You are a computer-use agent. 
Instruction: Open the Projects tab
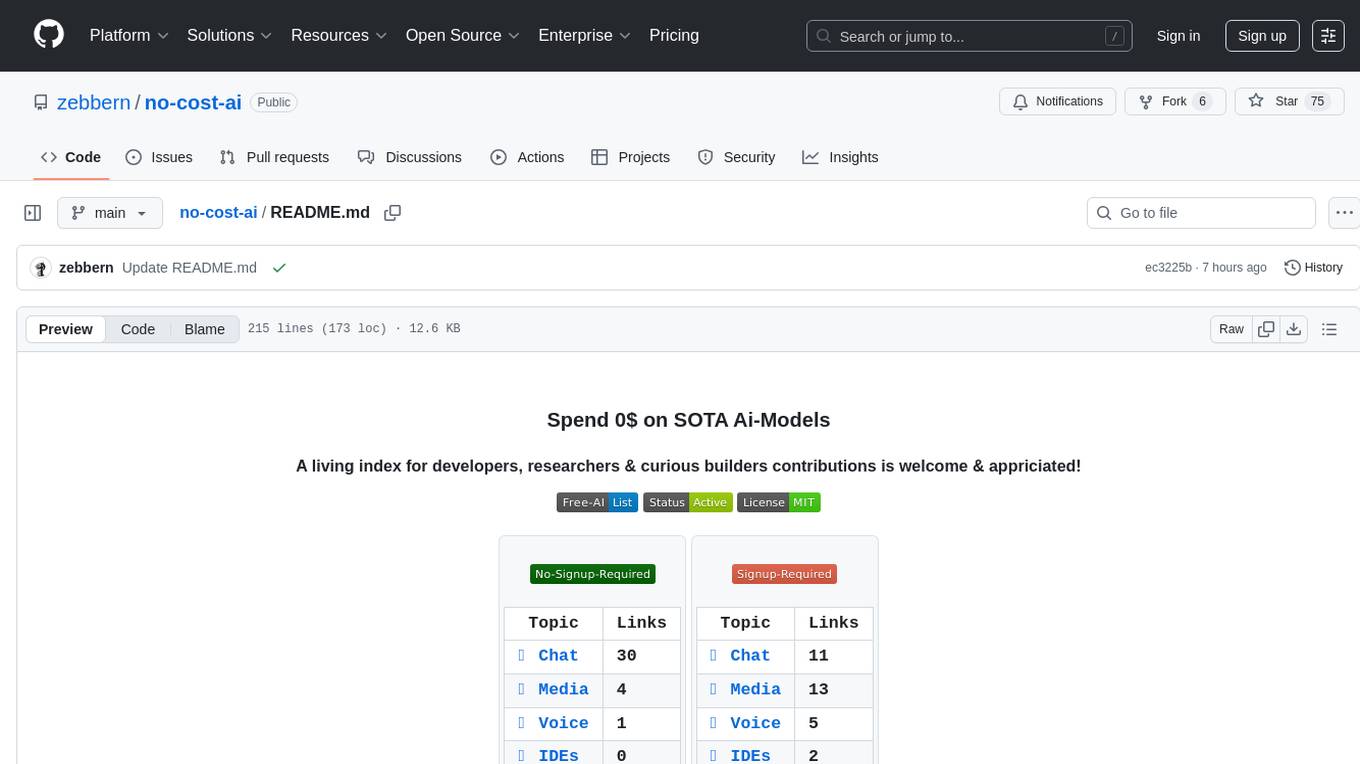click(630, 157)
